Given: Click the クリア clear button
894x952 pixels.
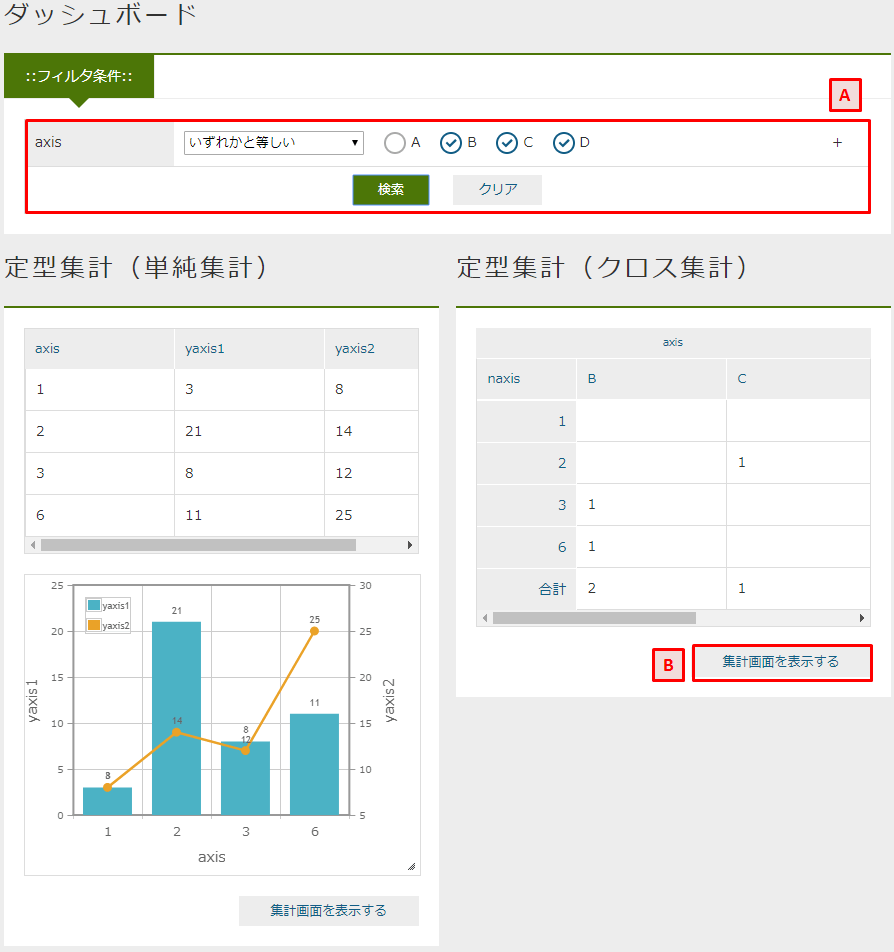Looking at the screenshot, I should [x=496, y=189].
